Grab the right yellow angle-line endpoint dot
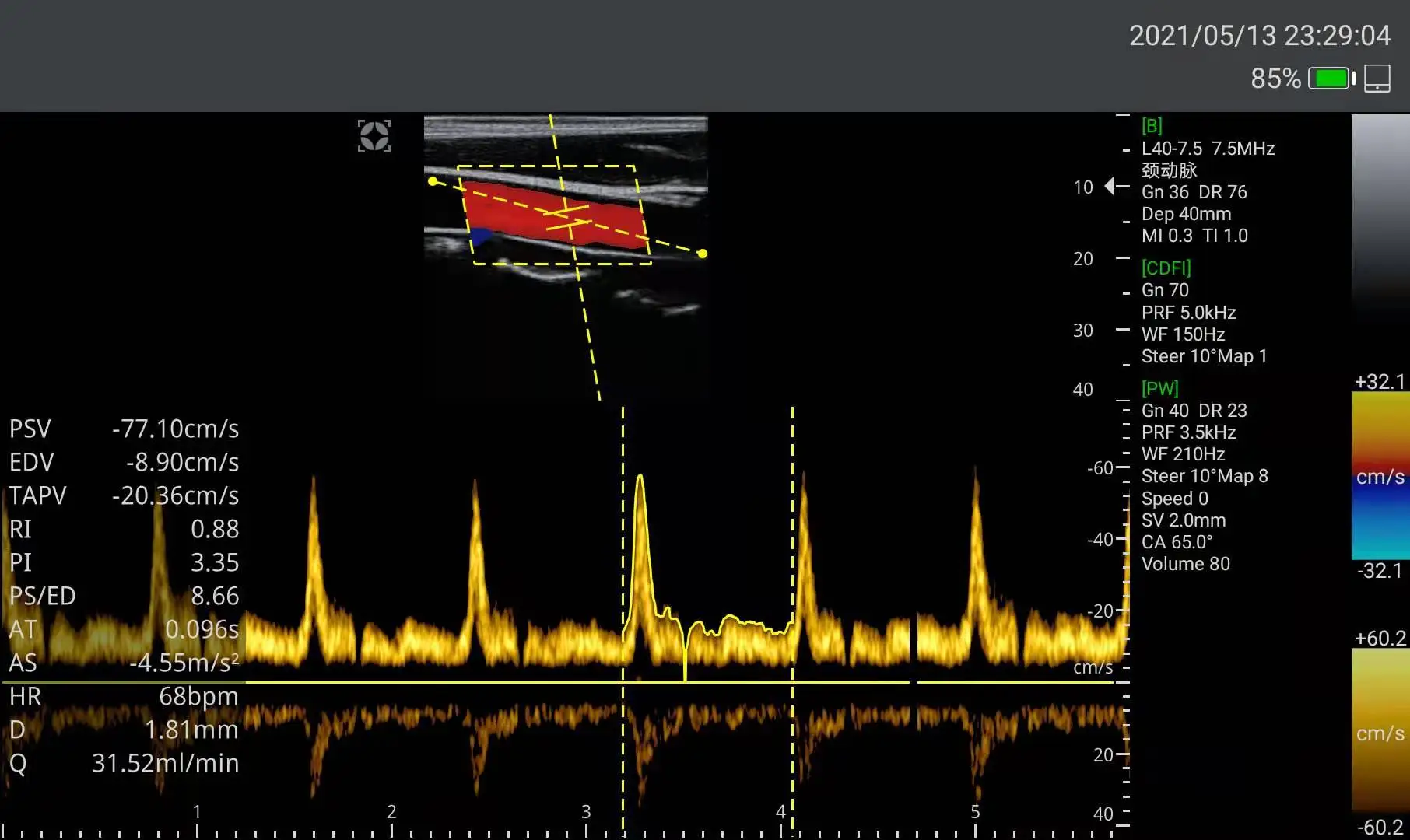The image size is (1410, 840). coord(702,254)
